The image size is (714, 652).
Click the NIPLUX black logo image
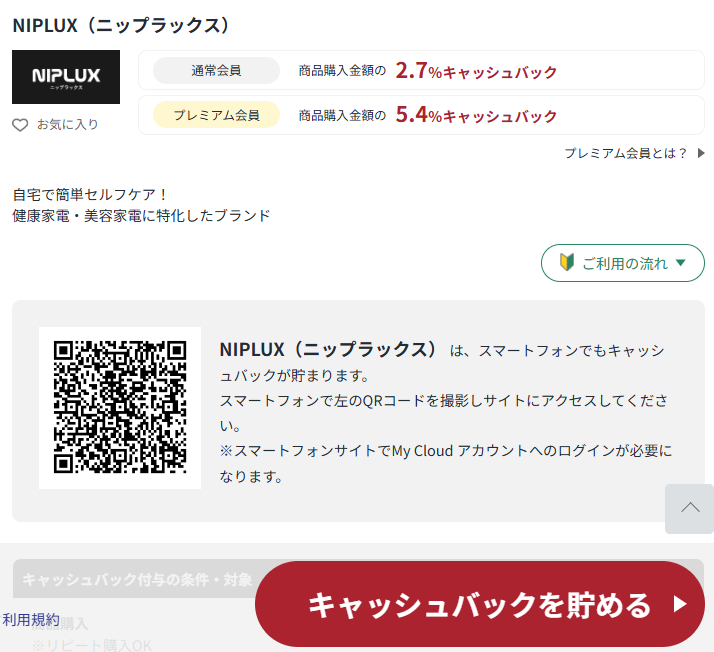pyautogui.click(x=66, y=77)
